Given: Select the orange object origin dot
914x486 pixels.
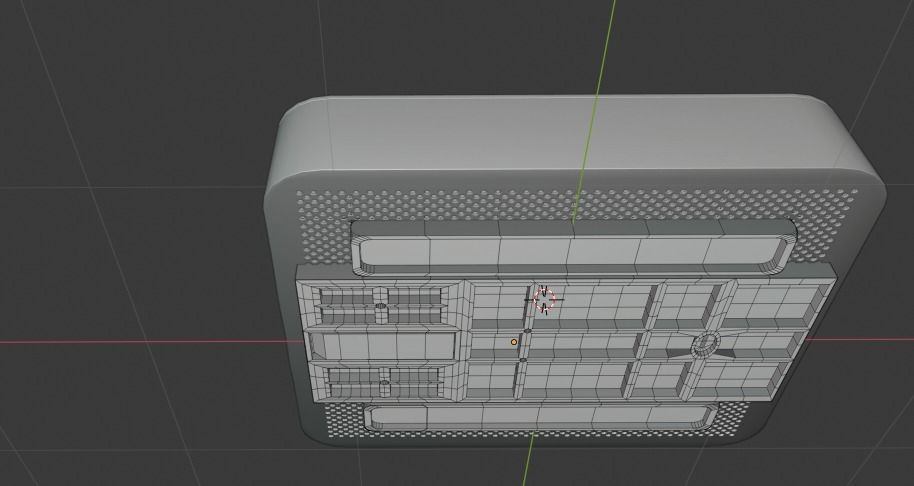Looking at the screenshot, I should coord(514,342).
